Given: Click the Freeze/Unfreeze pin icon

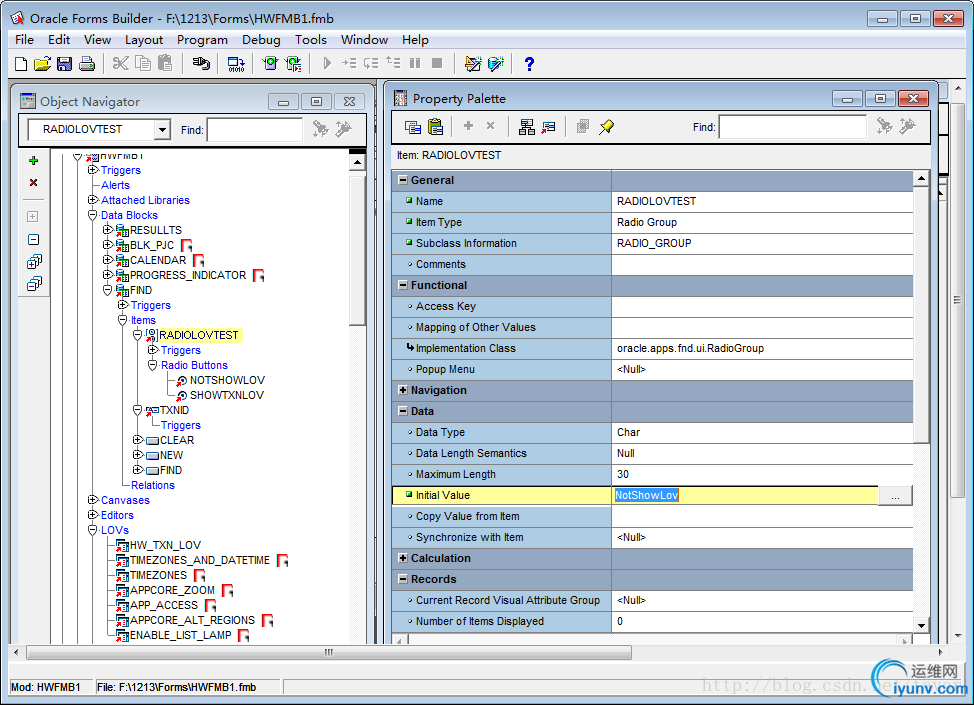Looking at the screenshot, I should [x=606, y=127].
